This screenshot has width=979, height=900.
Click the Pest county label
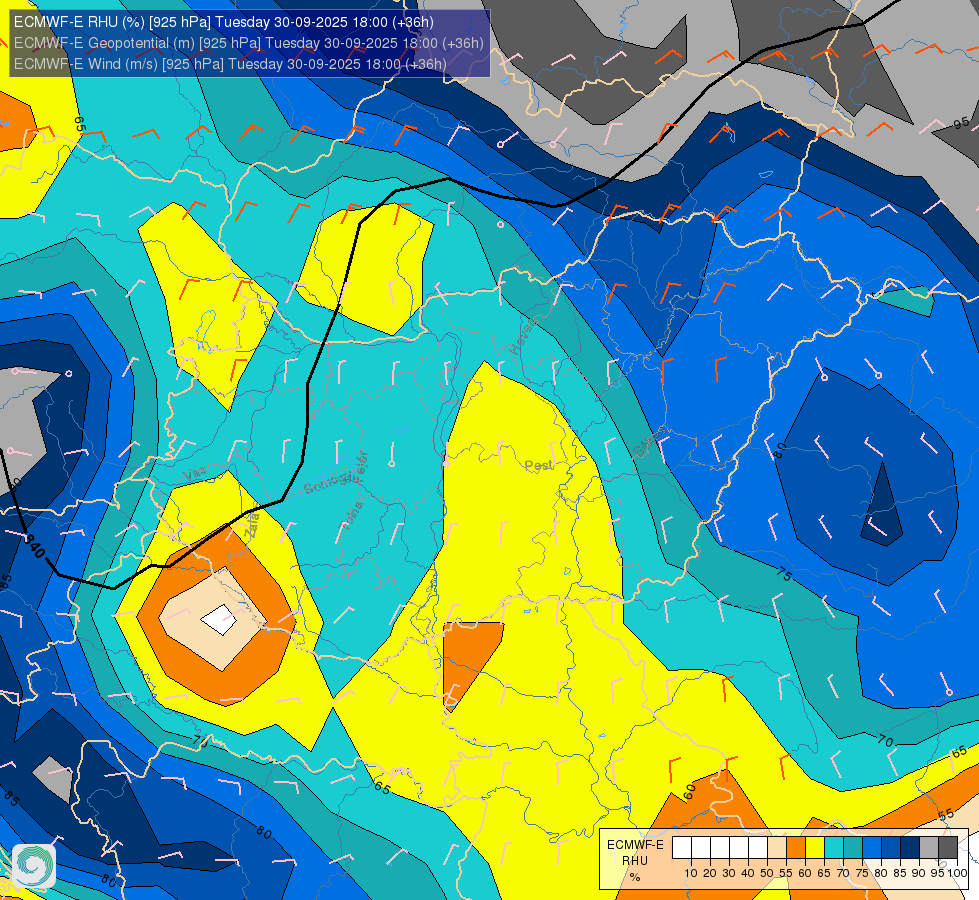pyautogui.click(x=538, y=465)
